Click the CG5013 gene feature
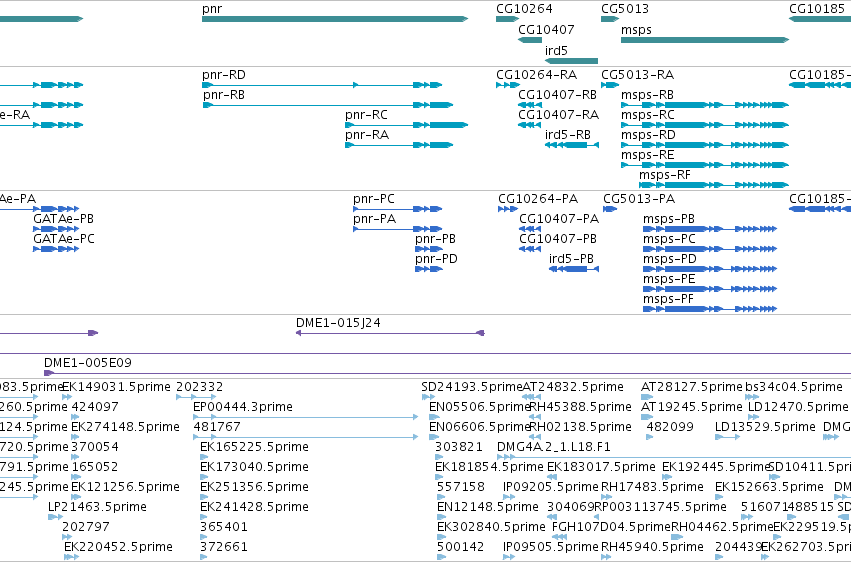 (x=610, y=19)
